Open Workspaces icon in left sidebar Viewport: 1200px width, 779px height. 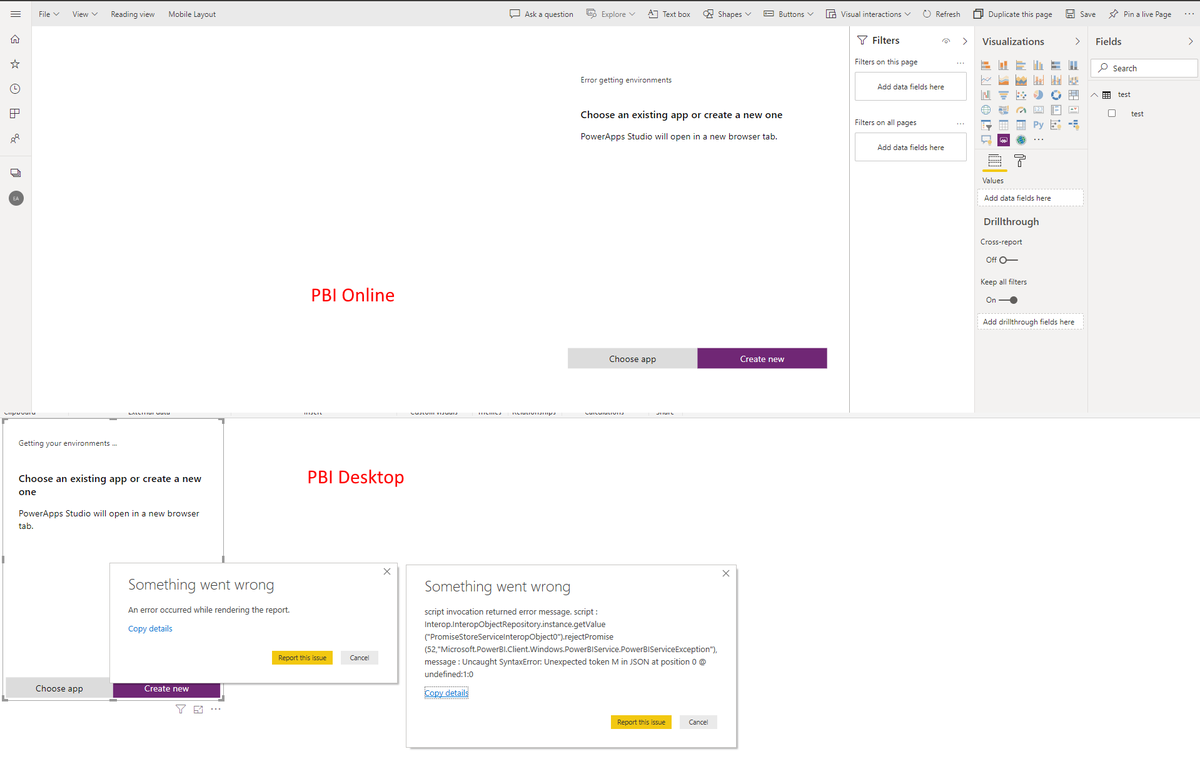click(x=15, y=173)
